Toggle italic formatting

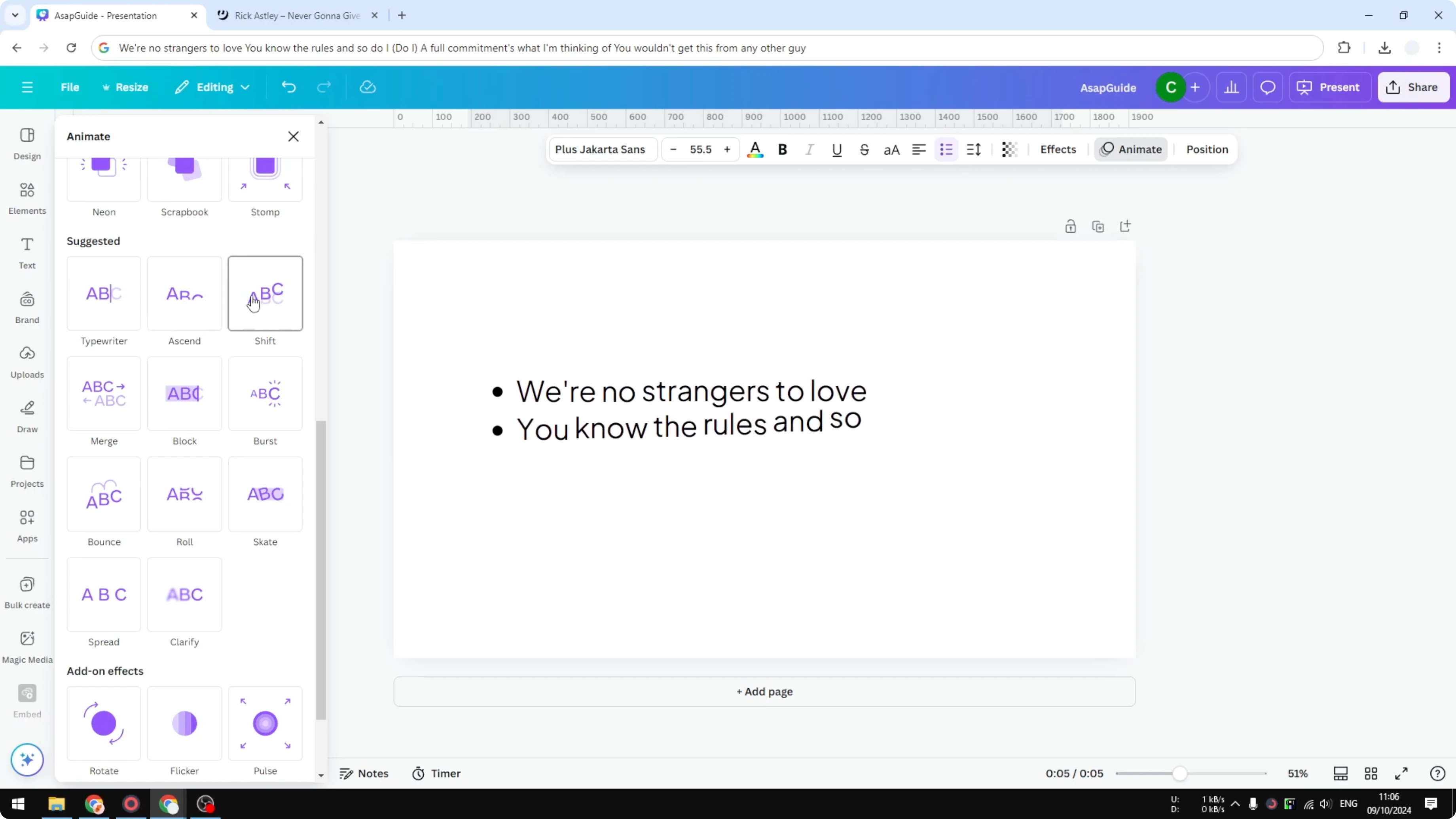pyautogui.click(x=810, y=150)
